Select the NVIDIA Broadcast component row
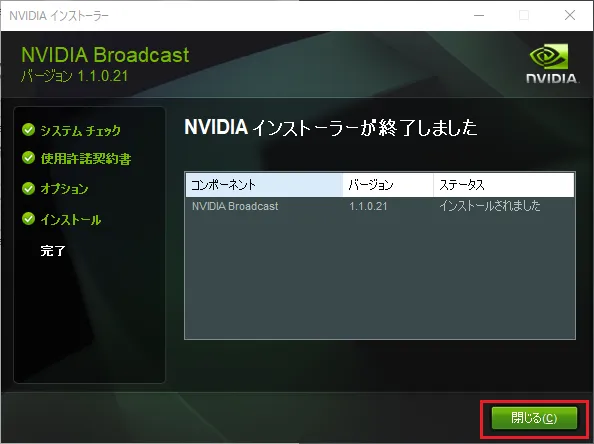 pos(380,206)
